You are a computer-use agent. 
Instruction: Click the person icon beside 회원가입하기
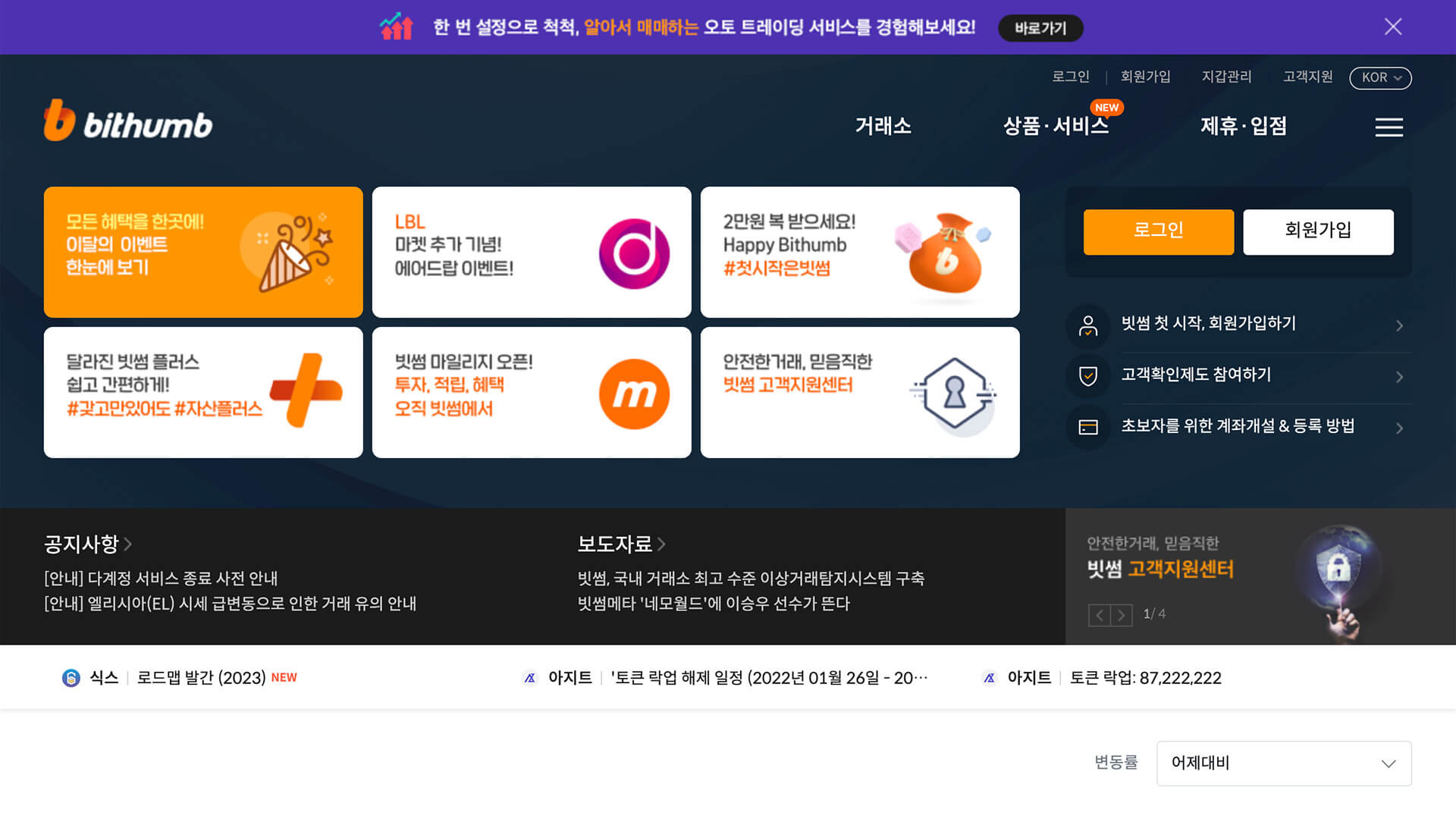pos(1088,326)
